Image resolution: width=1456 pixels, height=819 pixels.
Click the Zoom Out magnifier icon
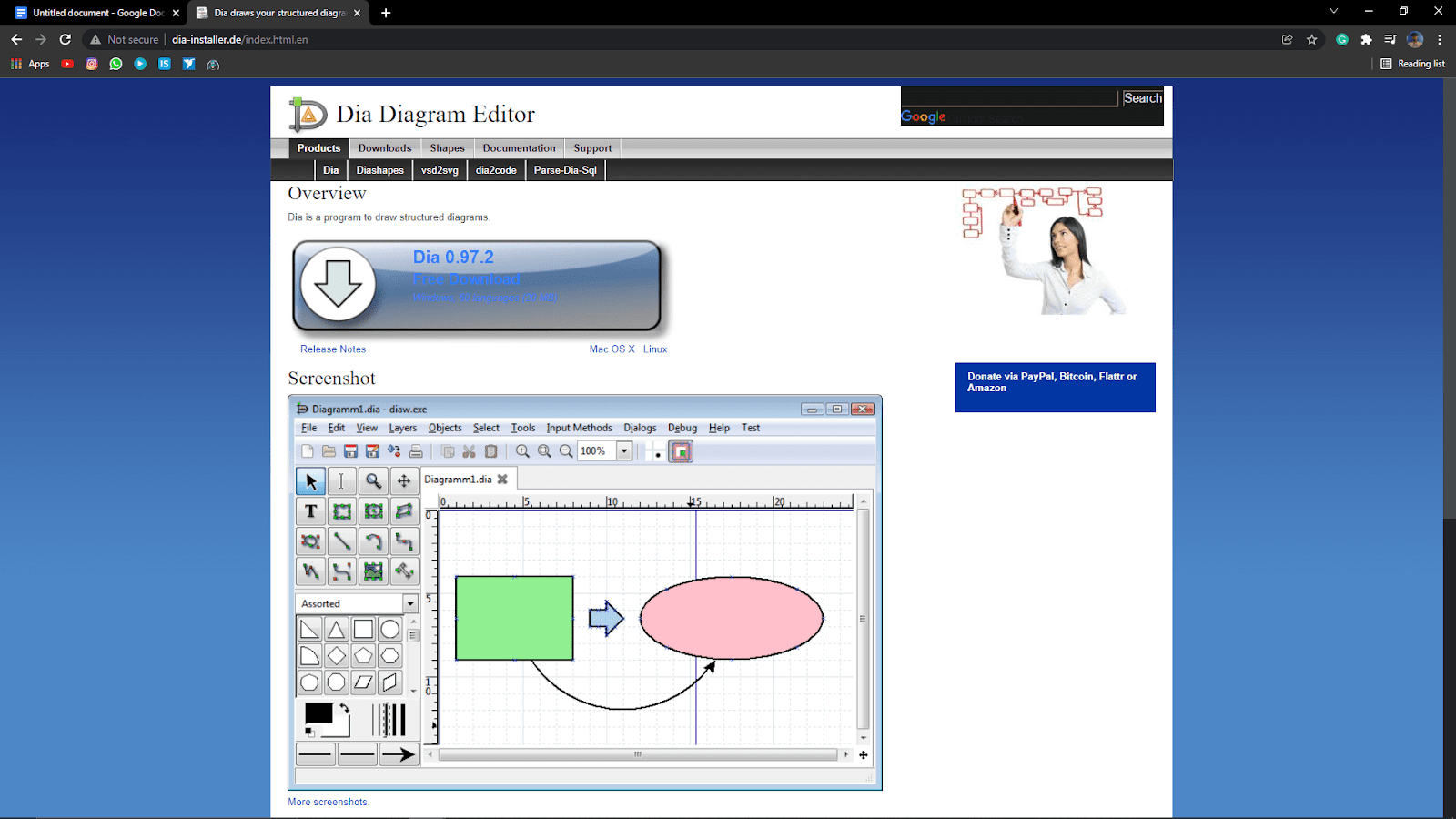566,451
